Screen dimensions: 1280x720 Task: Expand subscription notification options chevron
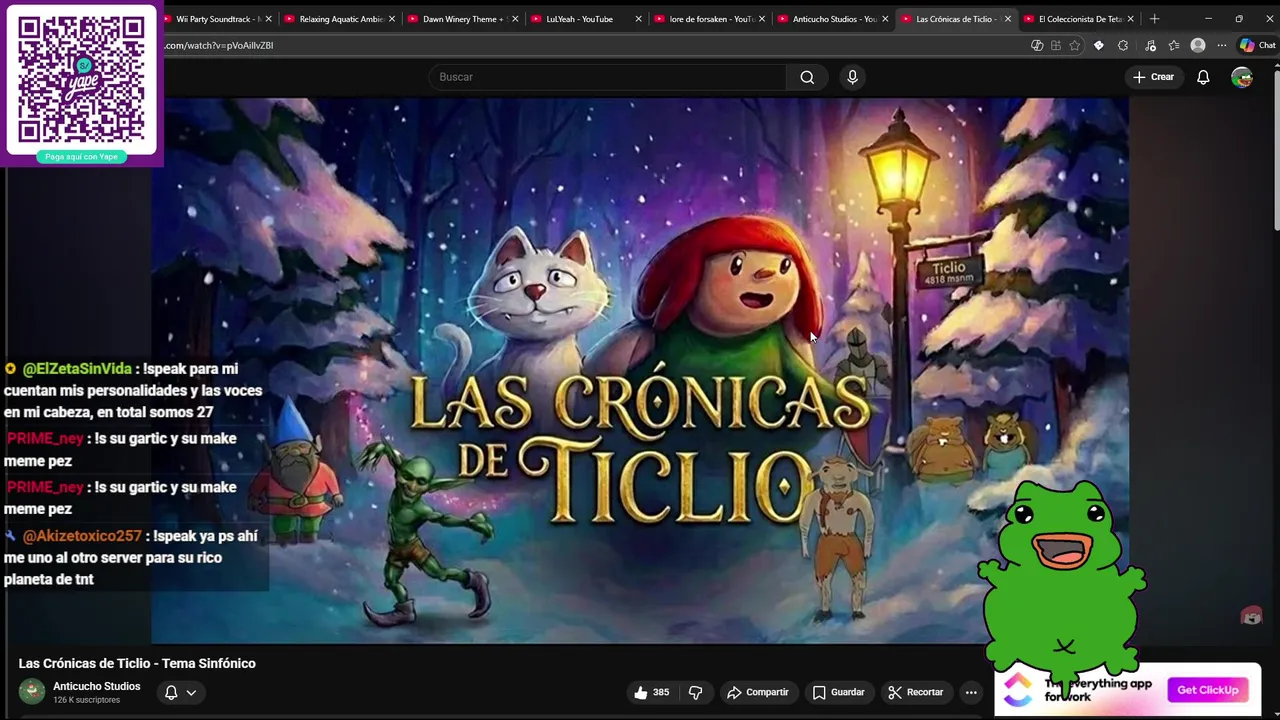[x=191, y=692]
